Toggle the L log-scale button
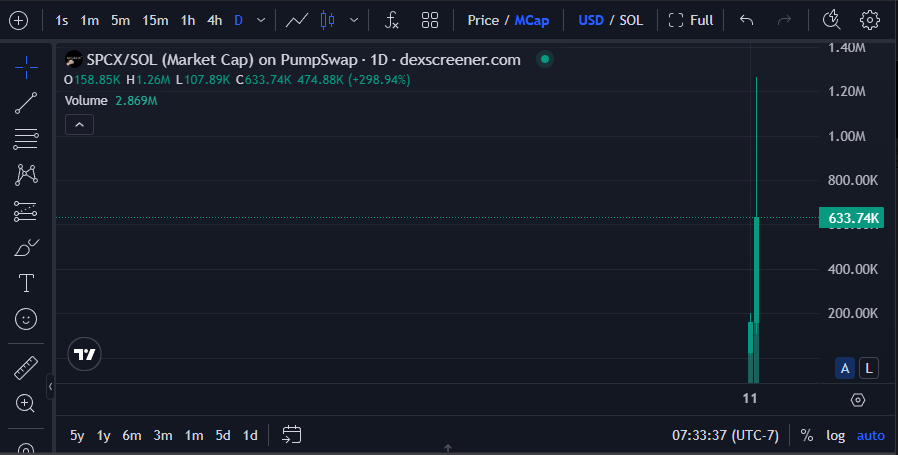This screenshot has height=455, width=898. [x=869, y=368]
